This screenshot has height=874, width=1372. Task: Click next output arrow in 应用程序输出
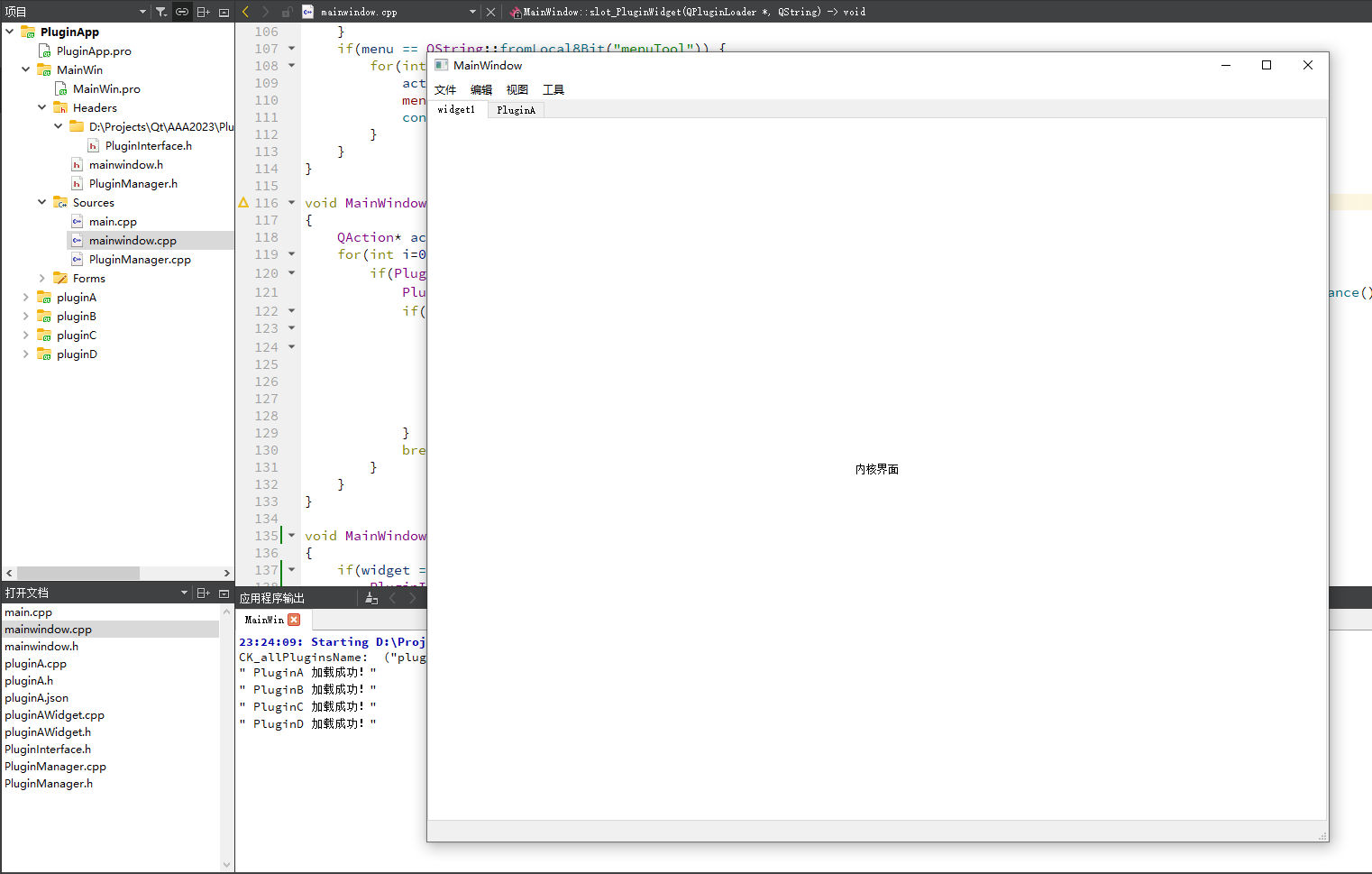(x=413, y=598)
